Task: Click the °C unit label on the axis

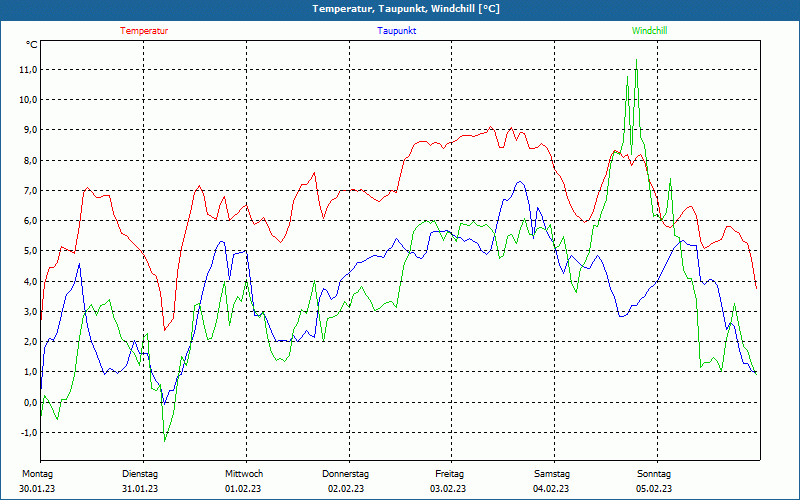Action: pyautogui.click(x=32, y=45)
